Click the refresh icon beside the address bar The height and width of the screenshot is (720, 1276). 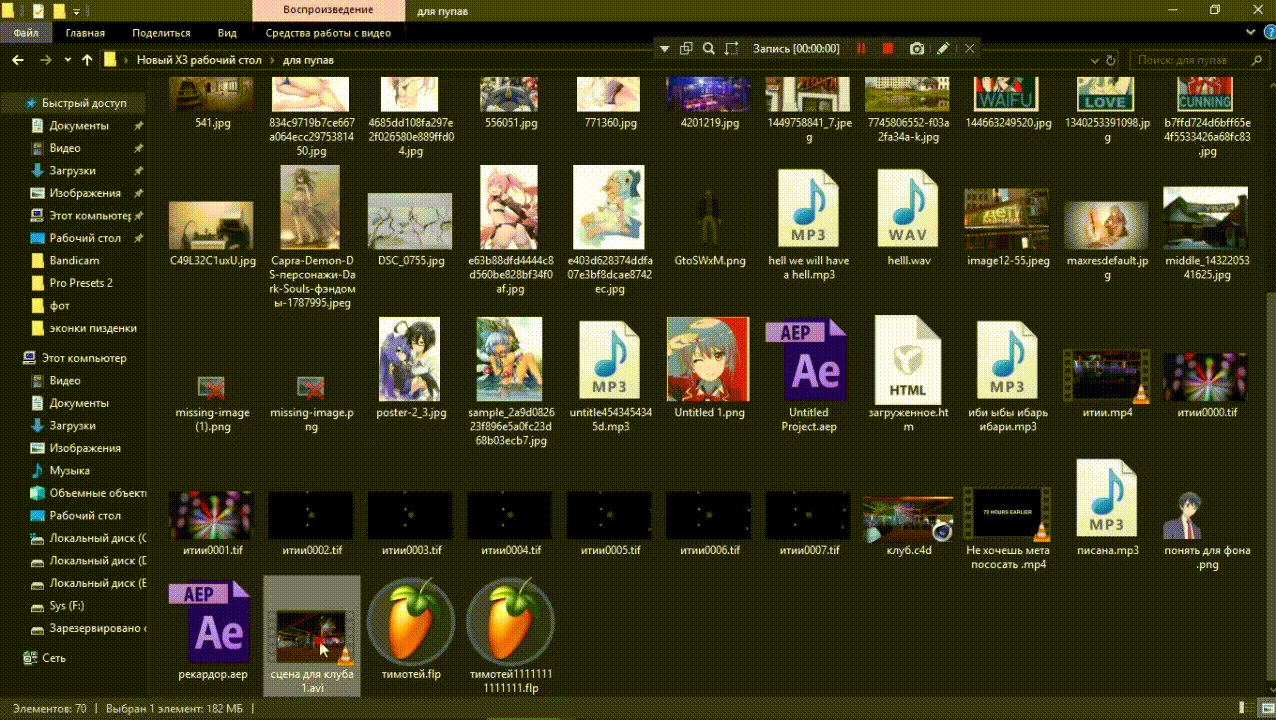coord(1110,60)
